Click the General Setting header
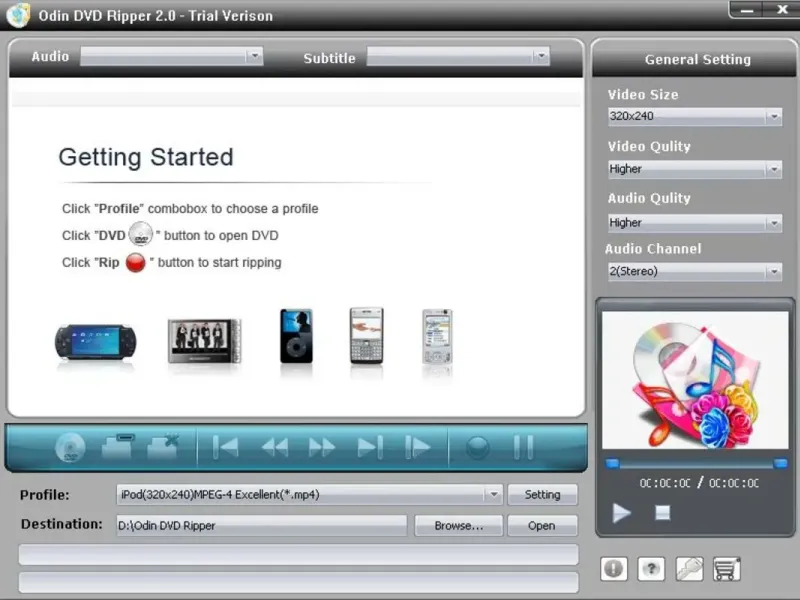 (697, 60)
